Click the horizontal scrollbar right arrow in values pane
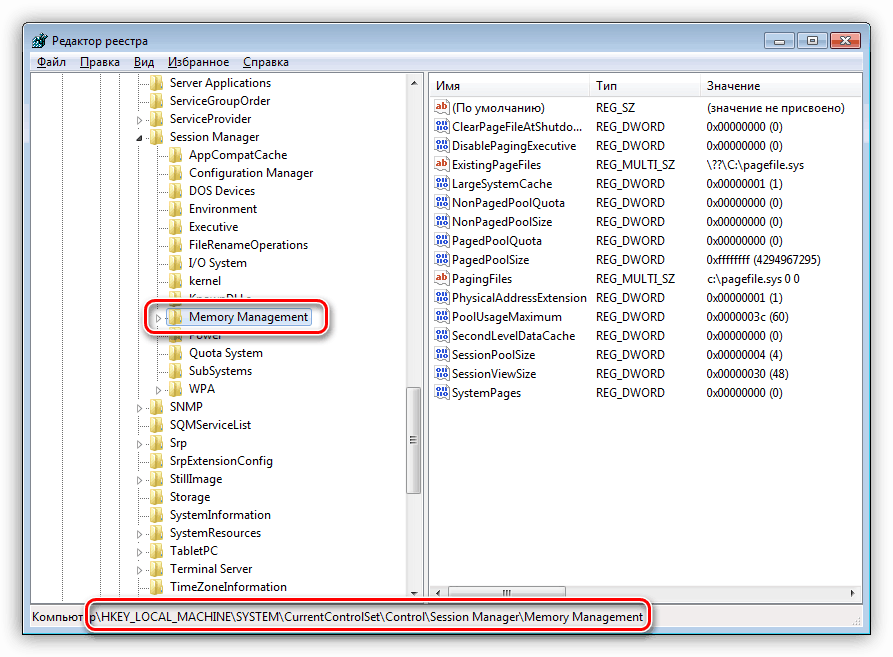893x657 pixels. [x=853, y=593]
